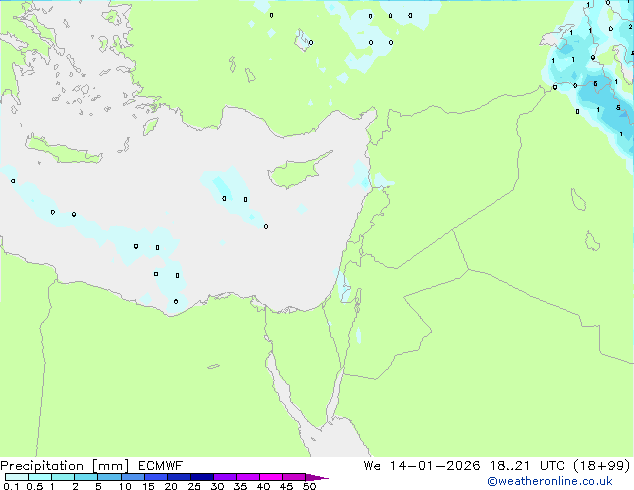This screenshot has width=634, height=490.
Task: Click the island of Crete on the map
Action: [63, 150]
